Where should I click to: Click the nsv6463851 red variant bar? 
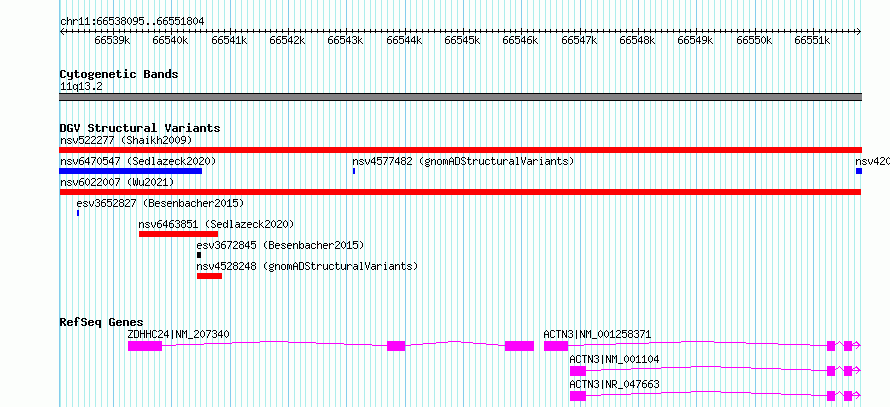(178, 234)
